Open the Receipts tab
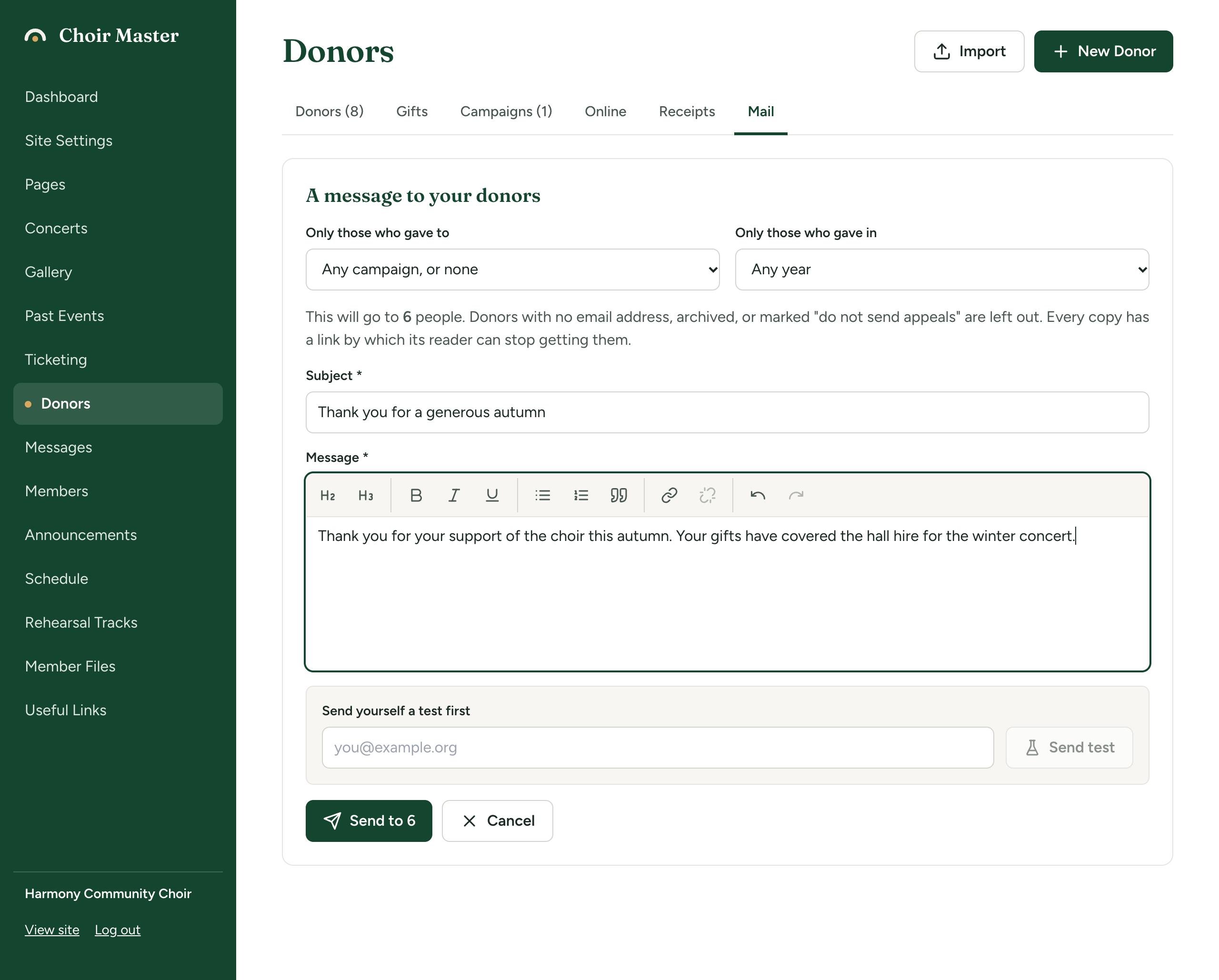Screen dimensions: 1219x980 click(x=687, y=111)
